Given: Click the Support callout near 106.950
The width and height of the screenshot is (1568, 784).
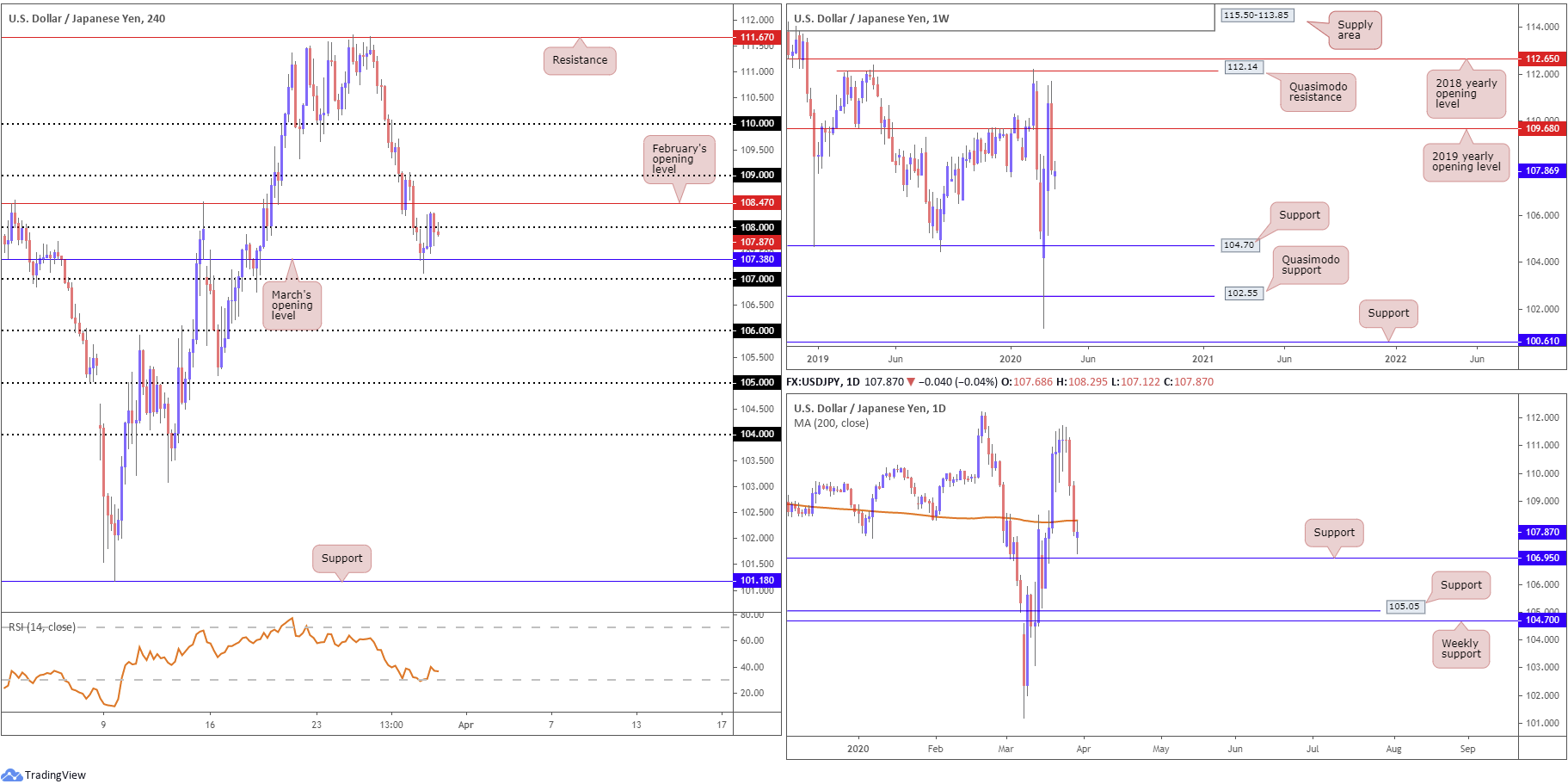Looking at the screenshot, I should tap(1334, 533).
